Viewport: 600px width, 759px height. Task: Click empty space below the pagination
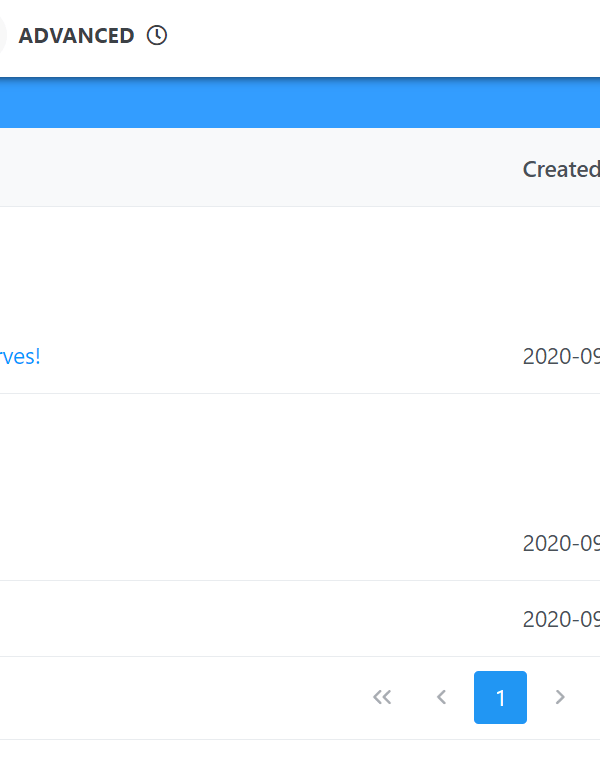coord(300,749)
